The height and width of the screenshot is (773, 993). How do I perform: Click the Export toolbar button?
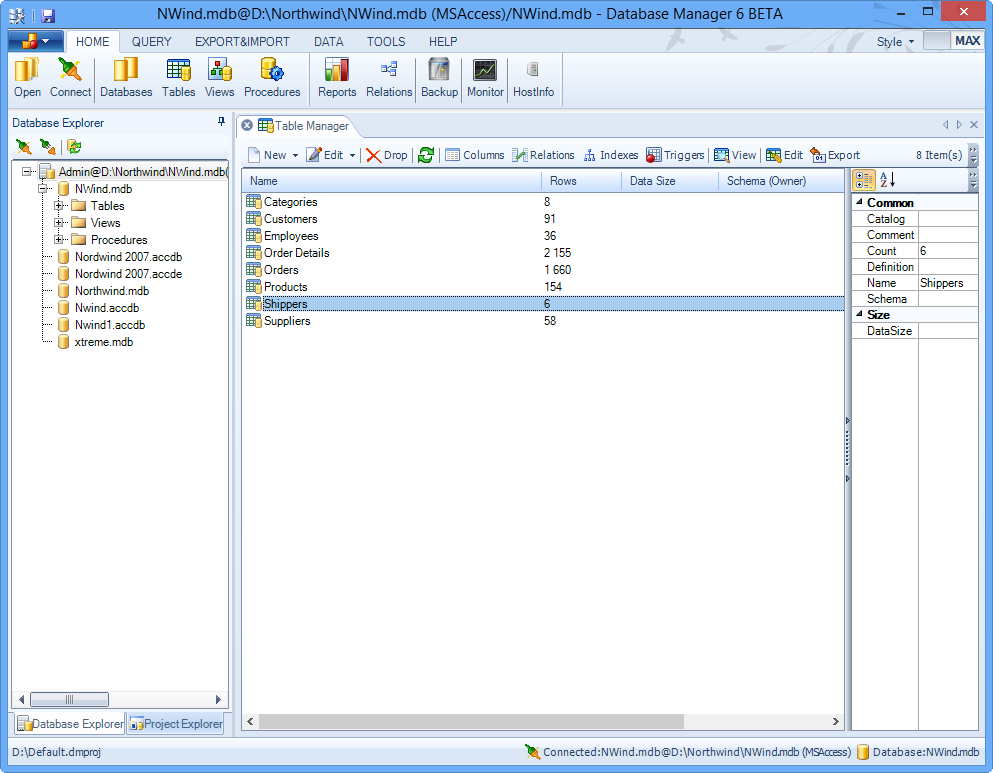[x=835, y=155]
